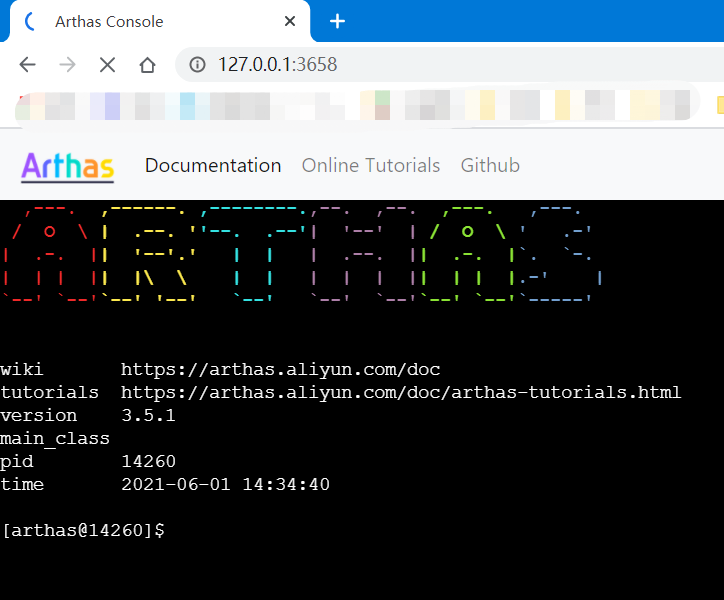This screenshot has height=600, width=724.
Task: Open the Online Tutorials nav link
Action: [x=371, y=165]
